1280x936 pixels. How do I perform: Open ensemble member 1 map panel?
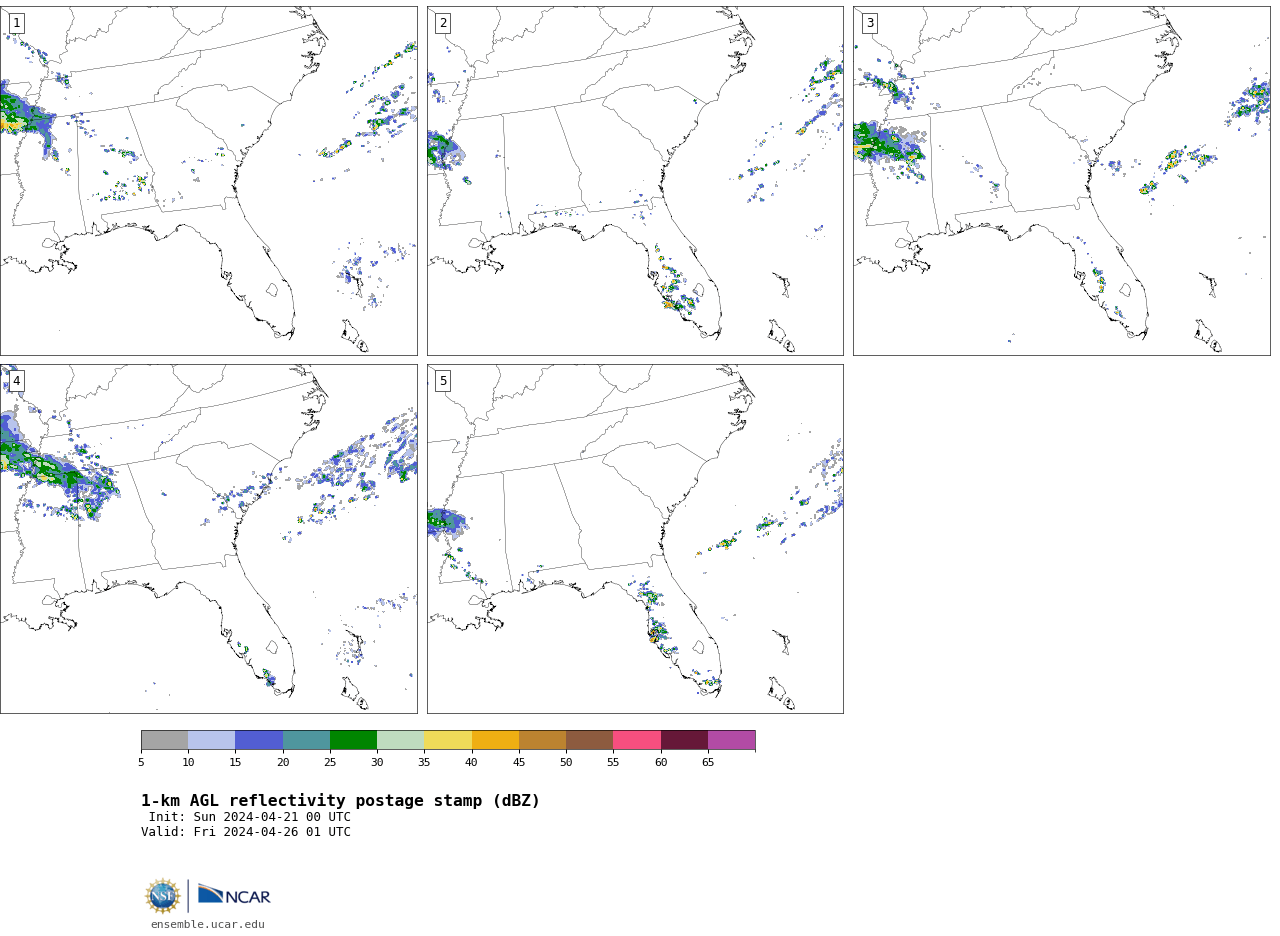209,181
